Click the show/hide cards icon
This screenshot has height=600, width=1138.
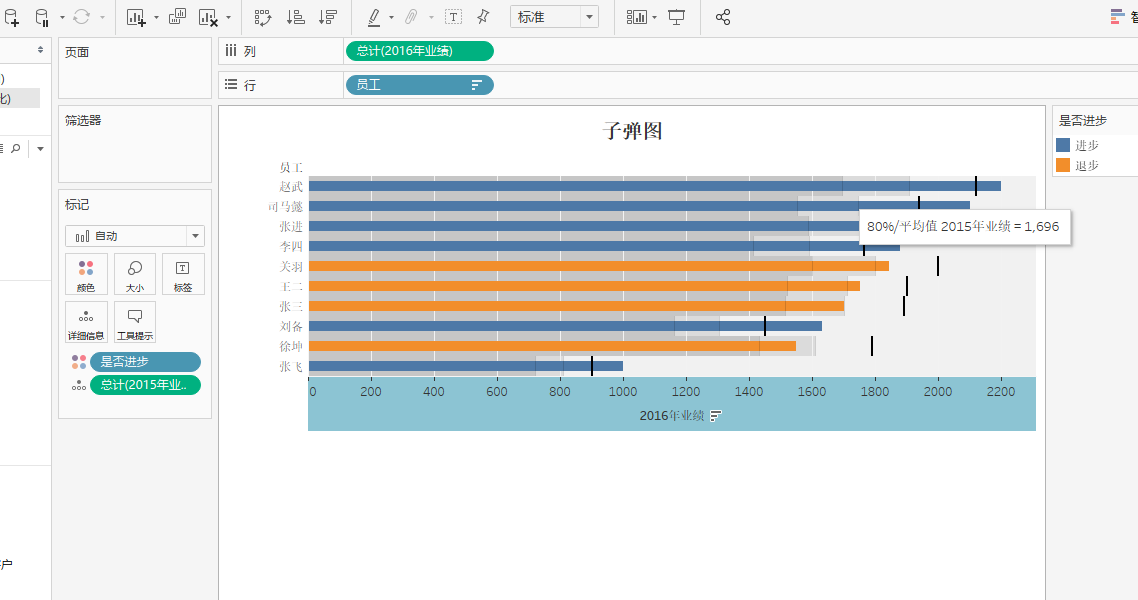pyautogui.click(x=636, y=17)
